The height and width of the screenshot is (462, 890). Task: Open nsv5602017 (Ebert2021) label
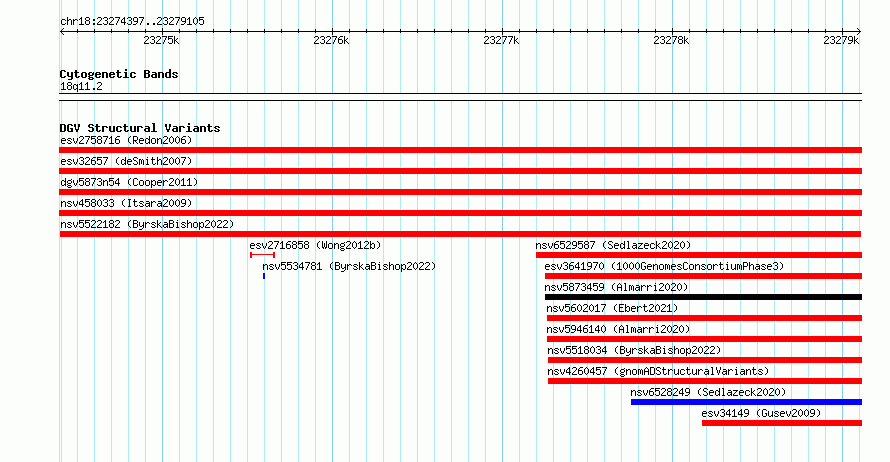point(612,308)
